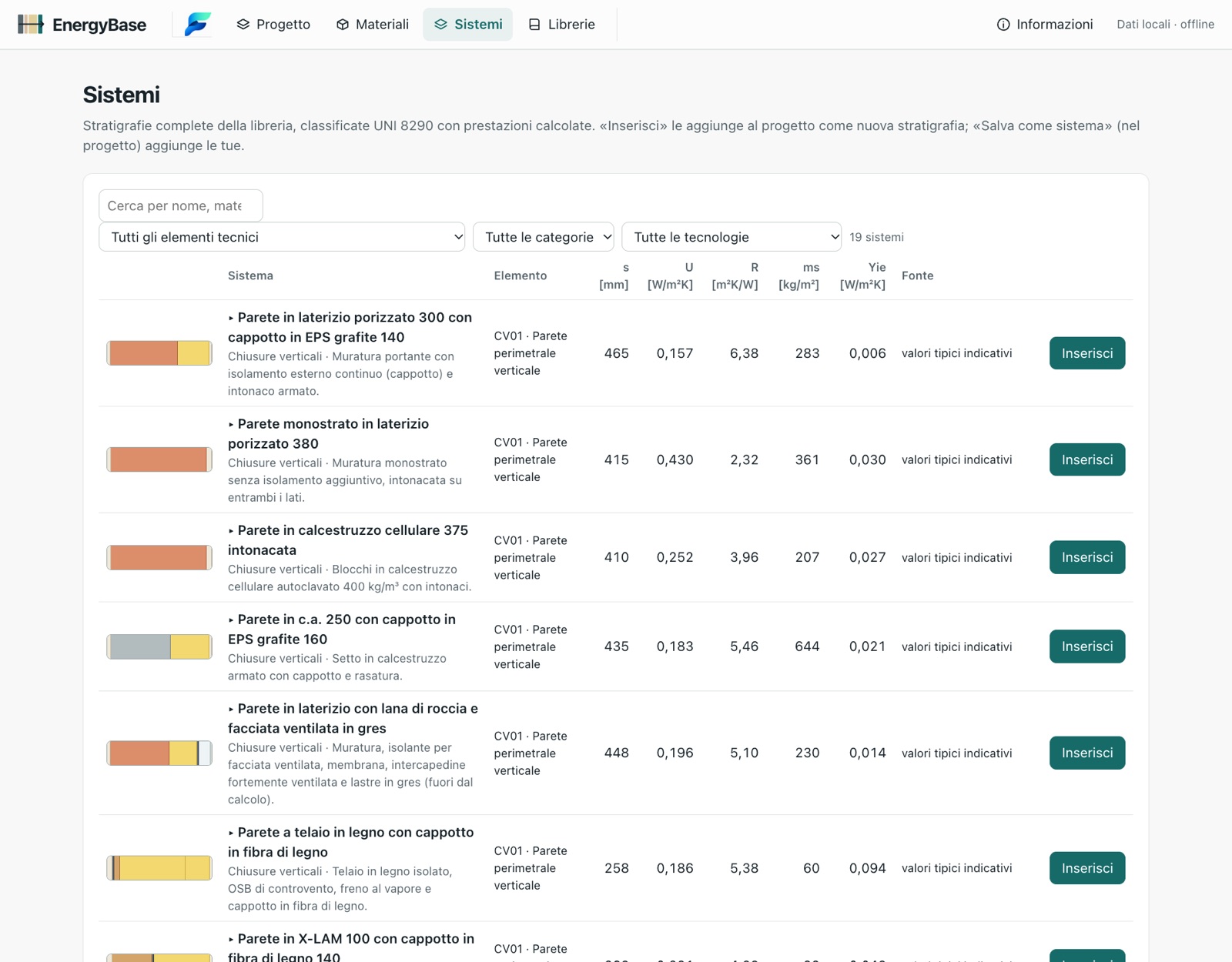
Task: Focus the 'Cerca per nome' search field
Action: tap(181, 205)
